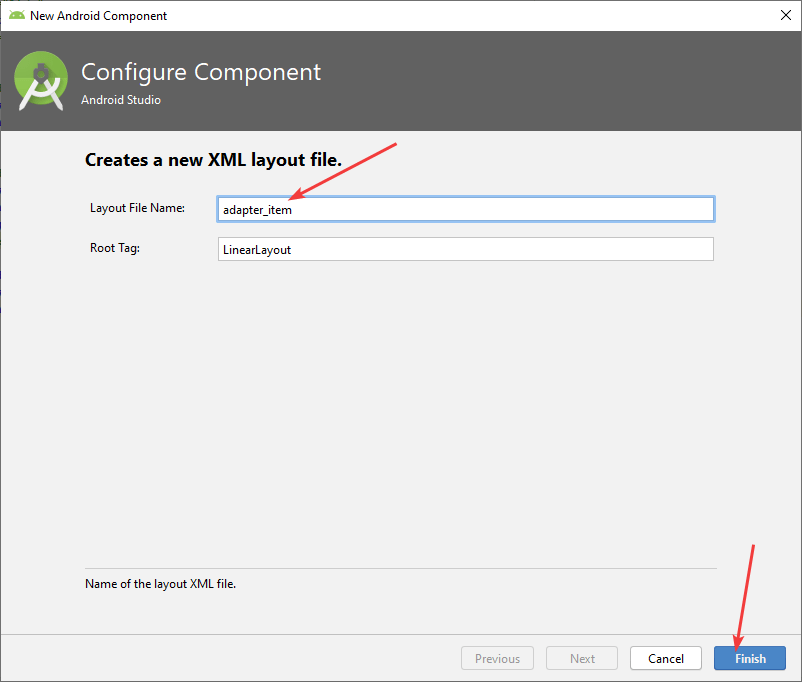Viewport: 802px width, 682px height.
Task: Click the word adapter_item in the name field
Action: [257, 210]
